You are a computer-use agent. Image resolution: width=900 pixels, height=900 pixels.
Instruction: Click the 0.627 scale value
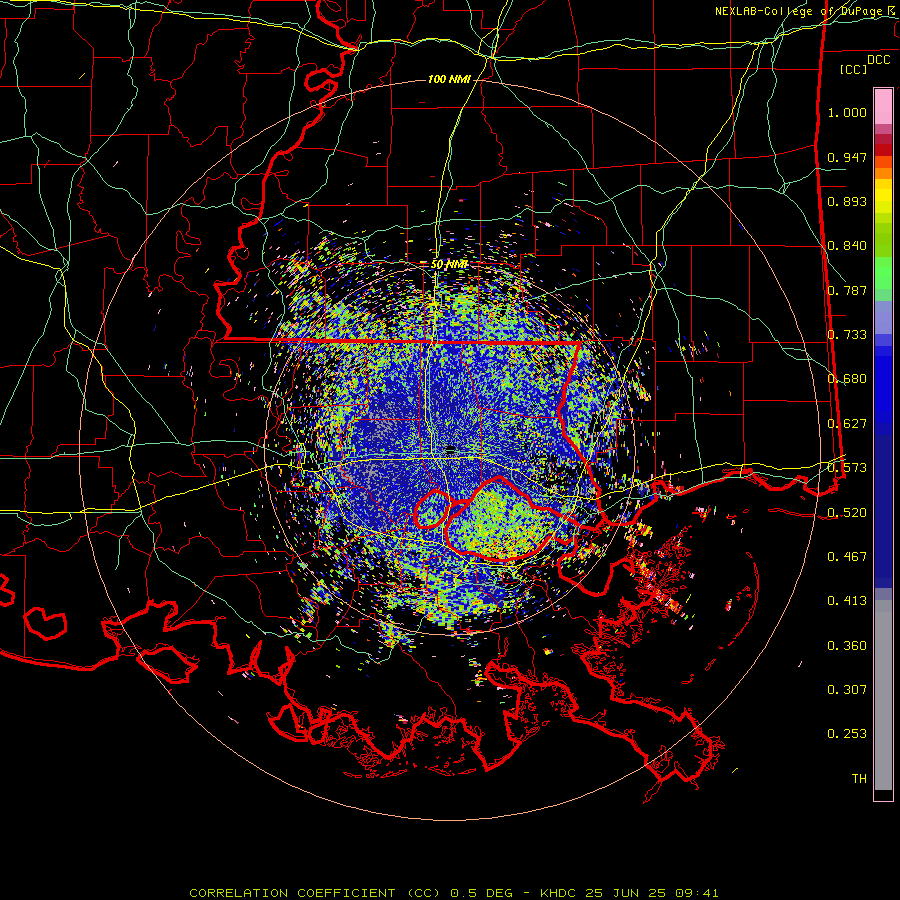[x=847, y=424]
